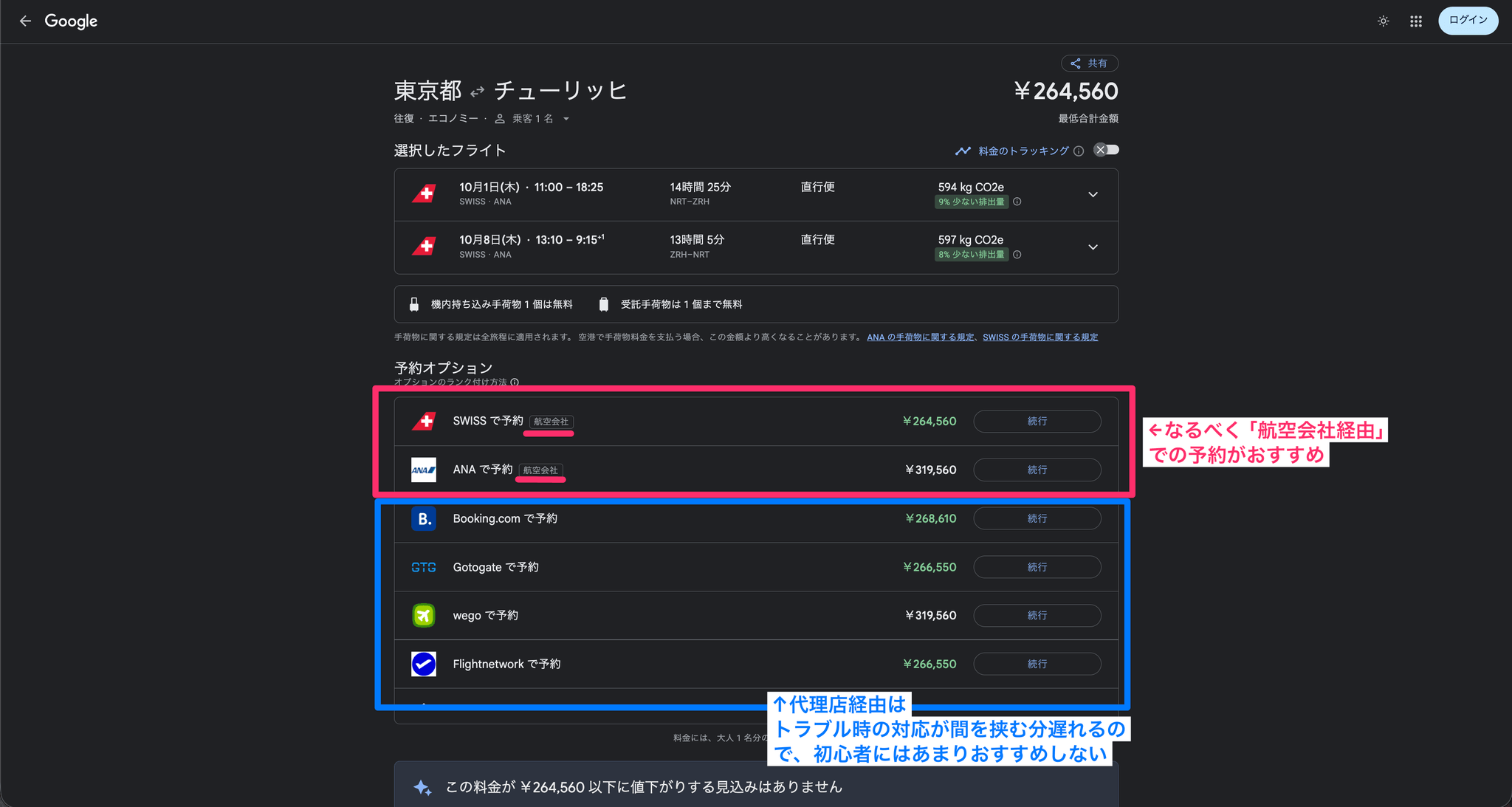
Task: Open the Google apps grid icon
Action: (x=1415, y=21)
